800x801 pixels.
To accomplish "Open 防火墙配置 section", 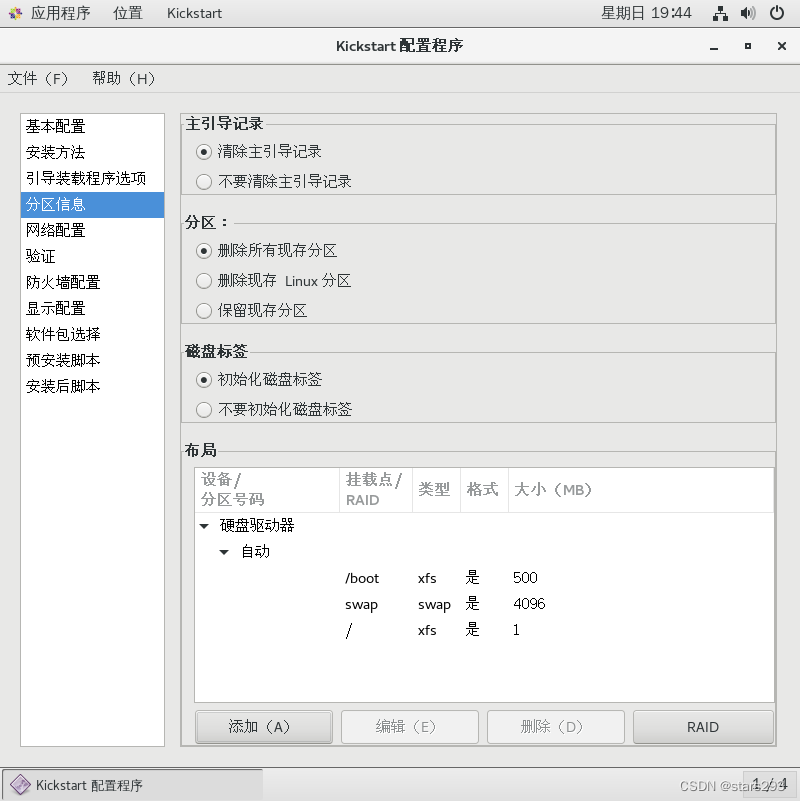I will (x=92, y=282).
